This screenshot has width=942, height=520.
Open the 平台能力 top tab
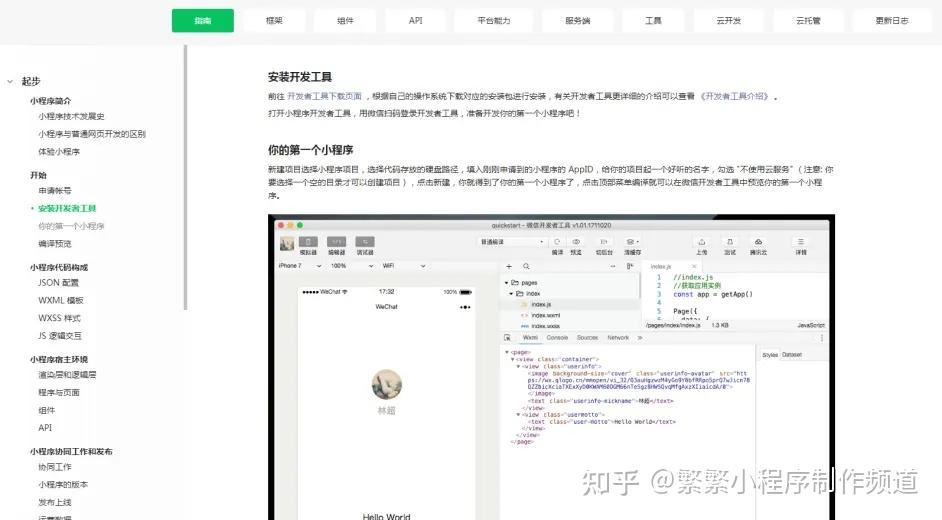point(494,20)
